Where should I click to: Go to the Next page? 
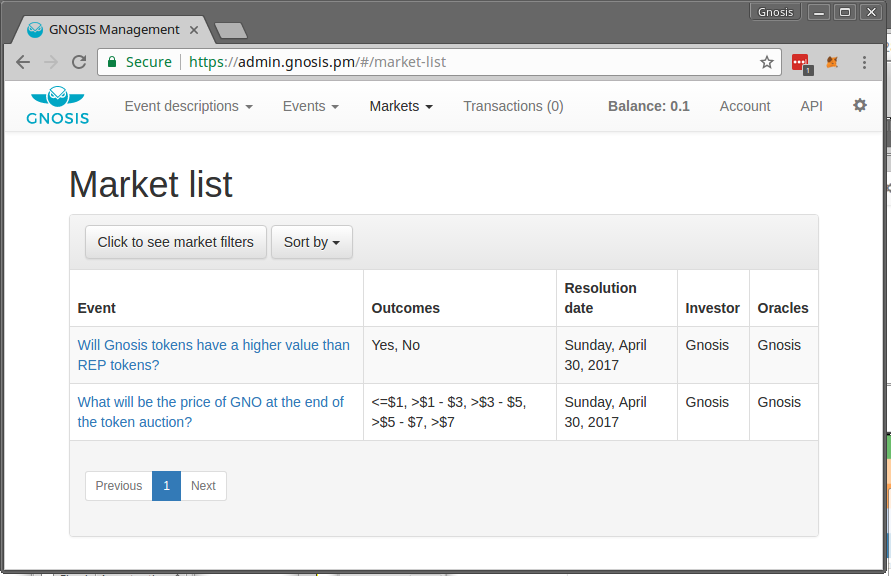click(203, 486)
